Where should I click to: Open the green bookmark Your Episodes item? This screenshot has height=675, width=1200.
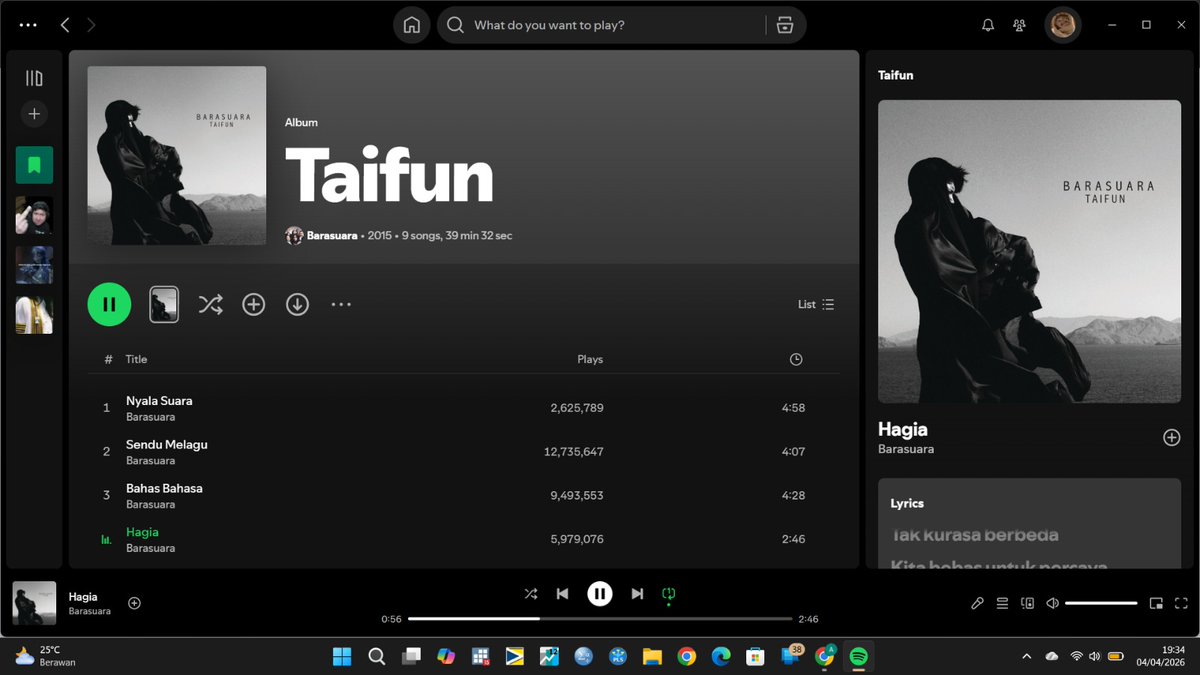34,165
